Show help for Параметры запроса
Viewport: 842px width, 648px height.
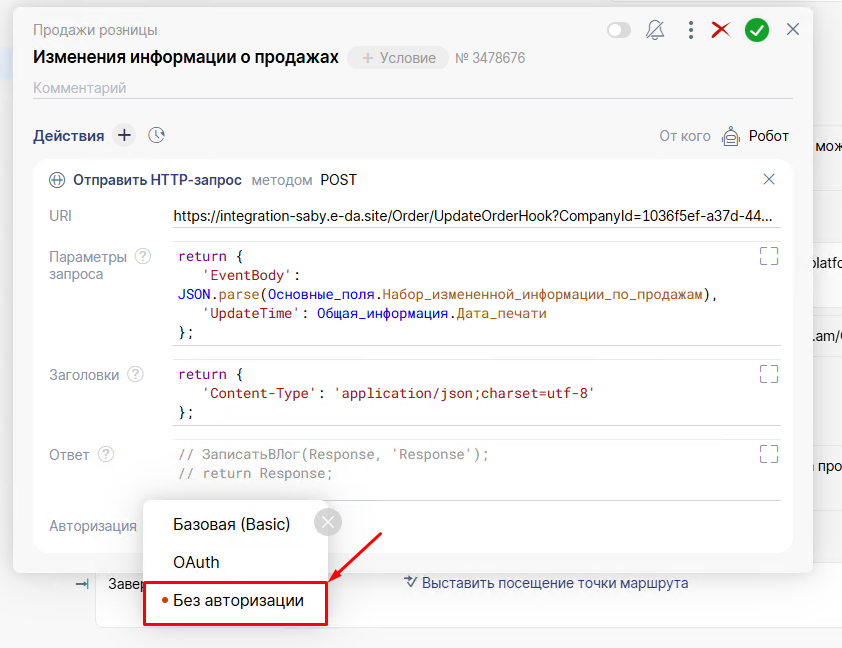143,256
